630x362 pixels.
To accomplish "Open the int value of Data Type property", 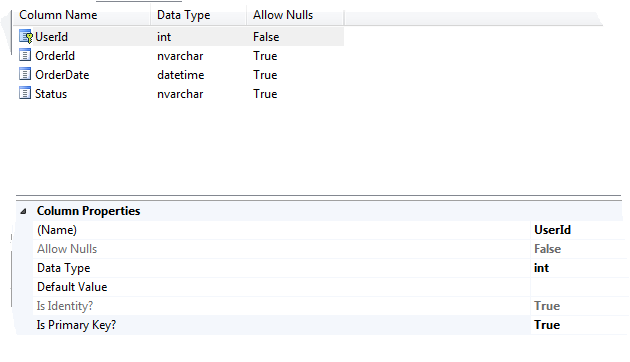I will [541, 268].
